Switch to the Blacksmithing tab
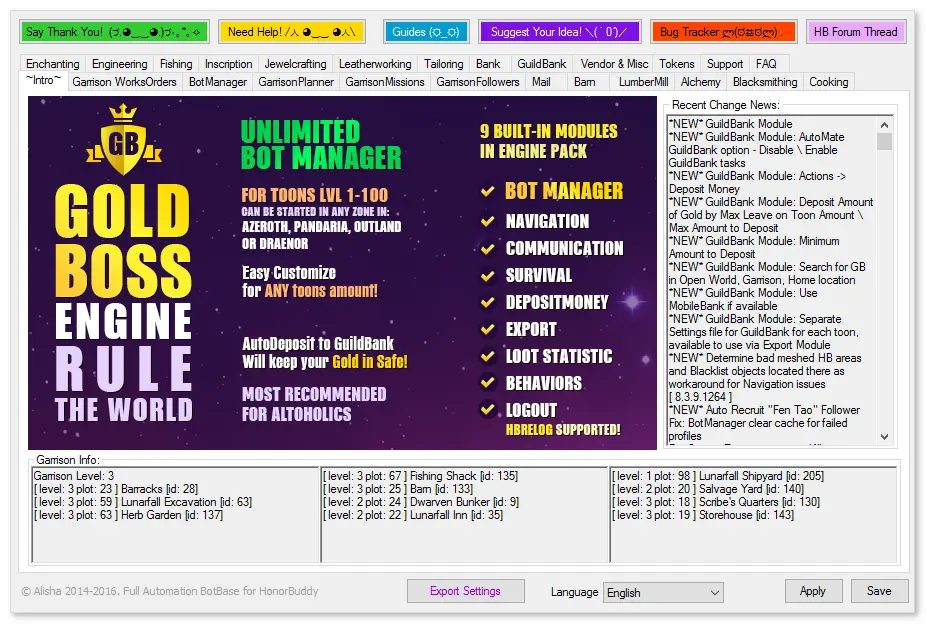926x624 pixels. tap(765, 82)
